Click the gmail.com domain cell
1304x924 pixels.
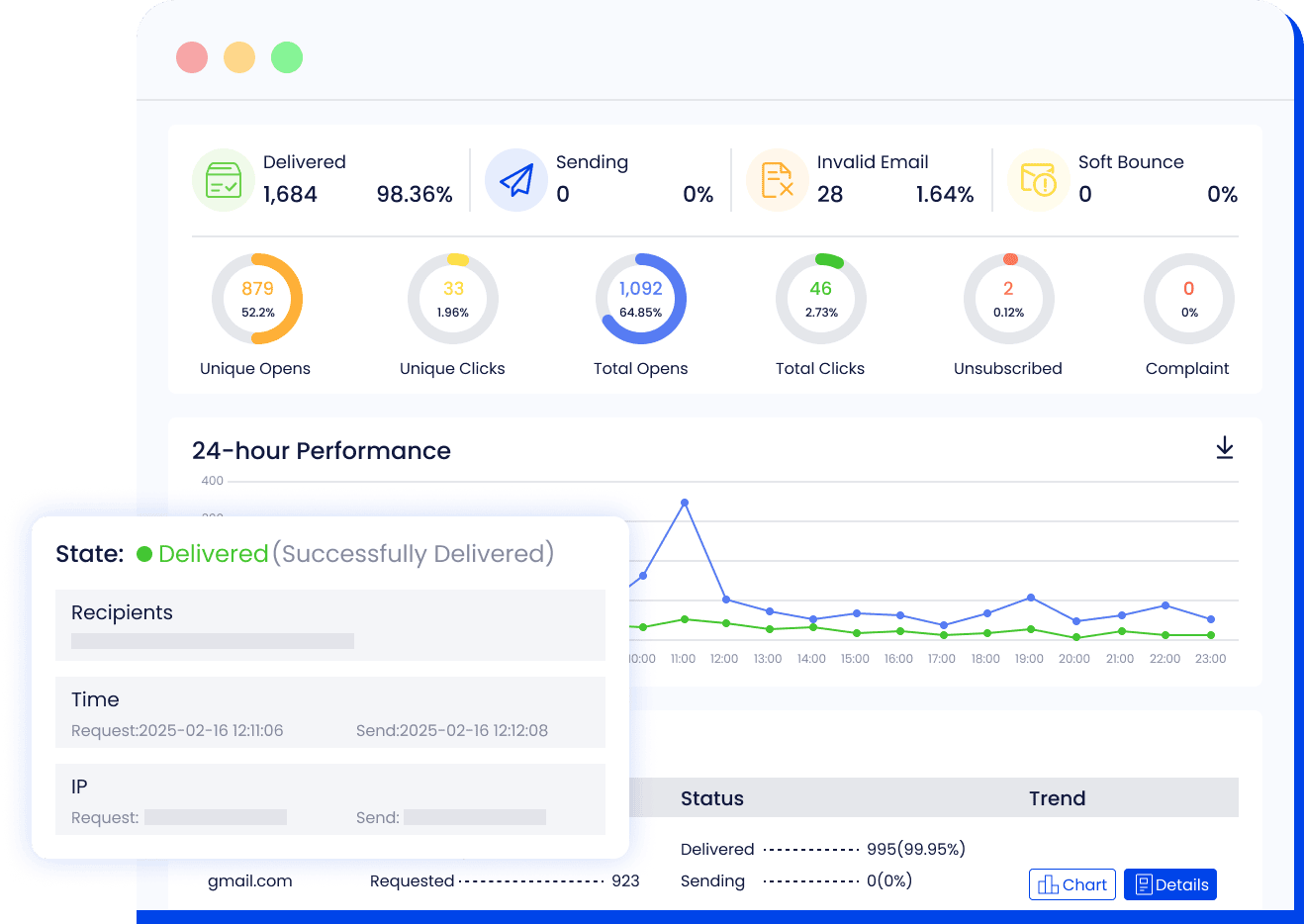[250, 880]
